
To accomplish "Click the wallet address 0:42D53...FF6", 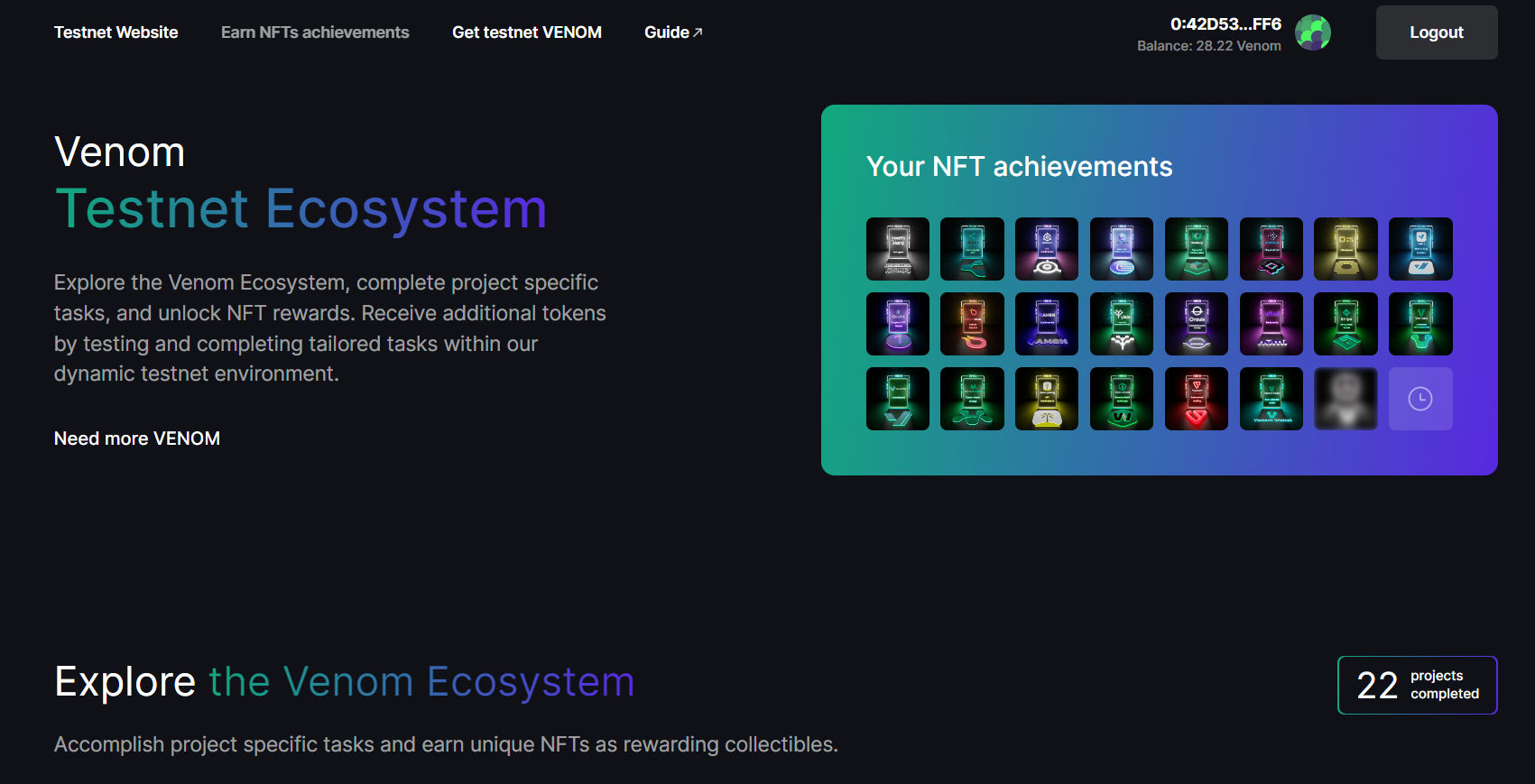I will [x=1225, y=24].
